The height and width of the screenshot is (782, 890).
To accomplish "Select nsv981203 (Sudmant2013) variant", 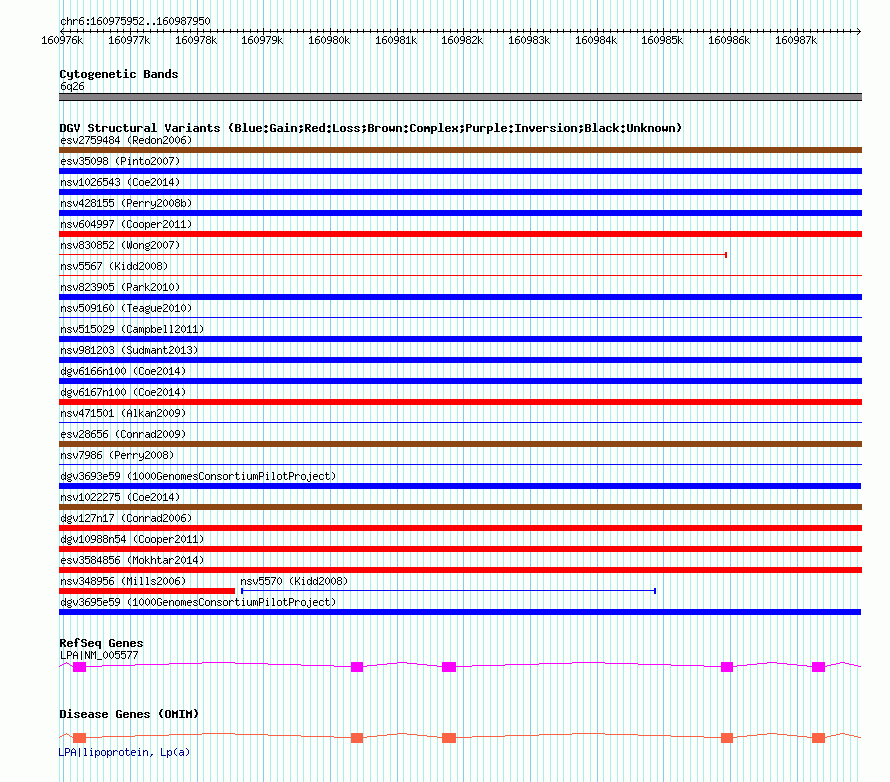I will (x=129, y=350).
